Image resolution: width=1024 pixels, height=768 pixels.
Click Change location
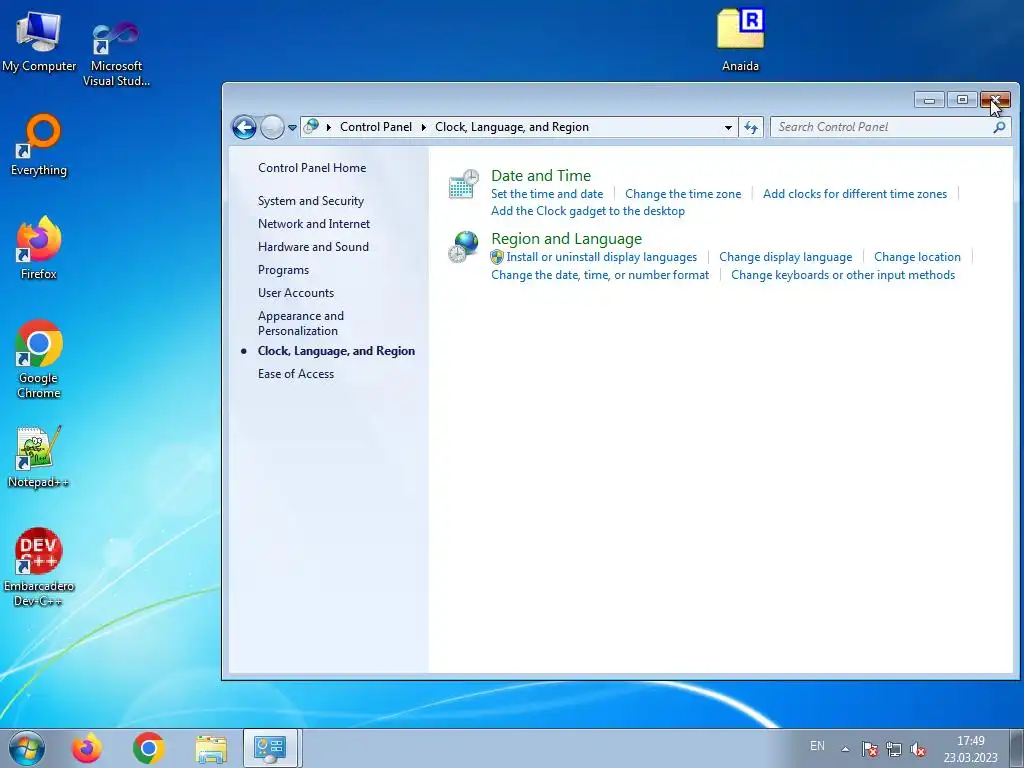tap(917, 257)
